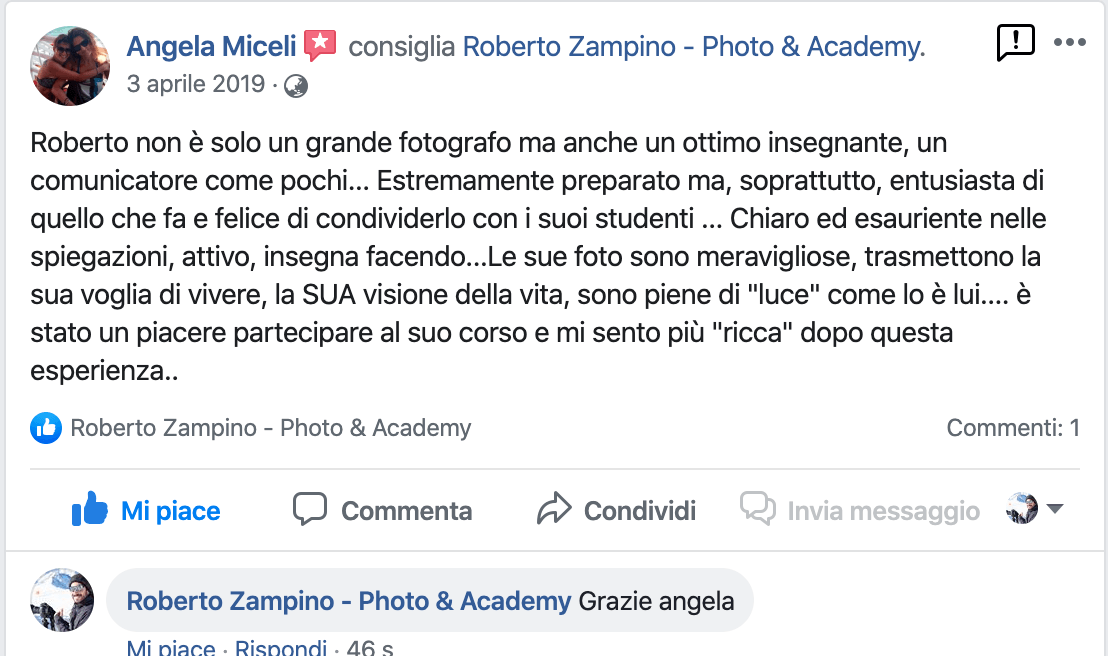Expand the profile selector dropdown arrow
The width and height of the screenshot is (1108, 656).
click(1054, 510)
